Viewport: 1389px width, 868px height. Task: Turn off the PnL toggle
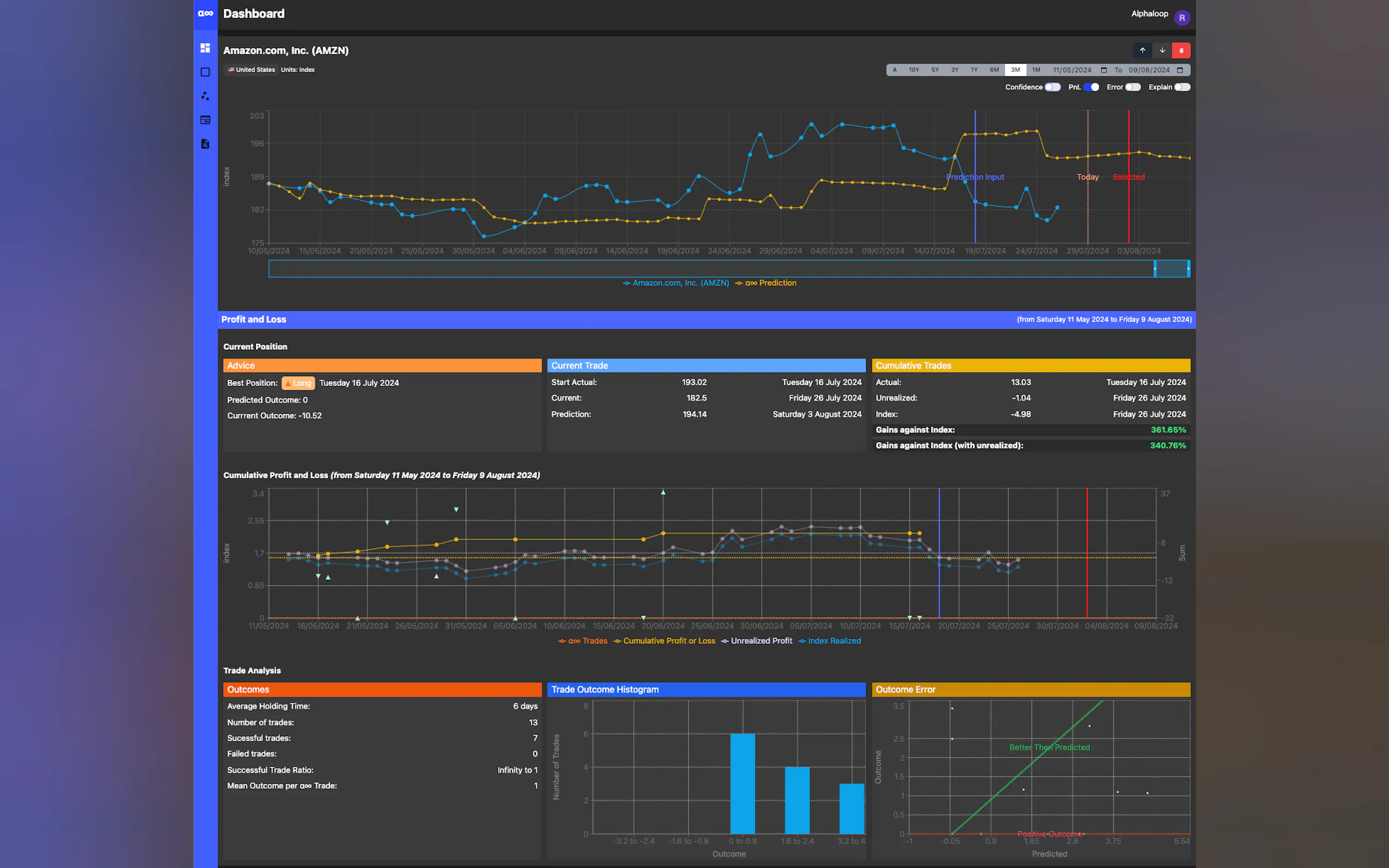[x=1091, y=87]
